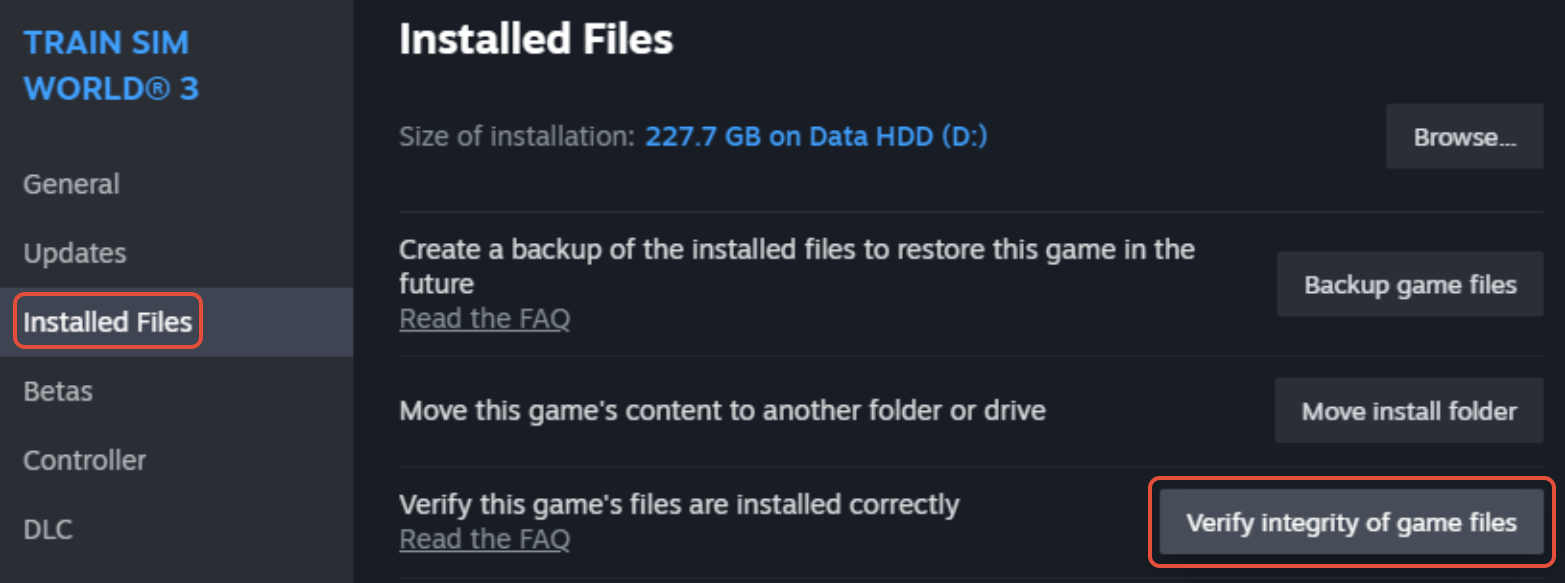Read the FAQ about verifying files
The width and height of the screenshot is (1565, 583).
(x=484, y=538)
